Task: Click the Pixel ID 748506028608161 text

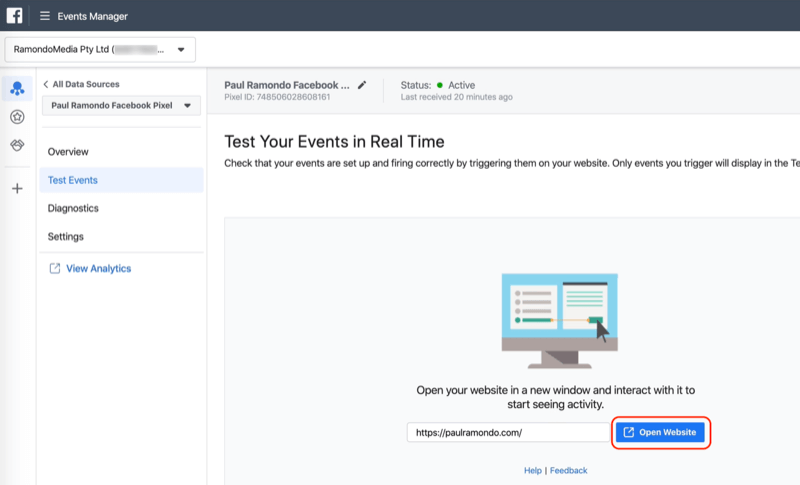Action: (277, 97)
